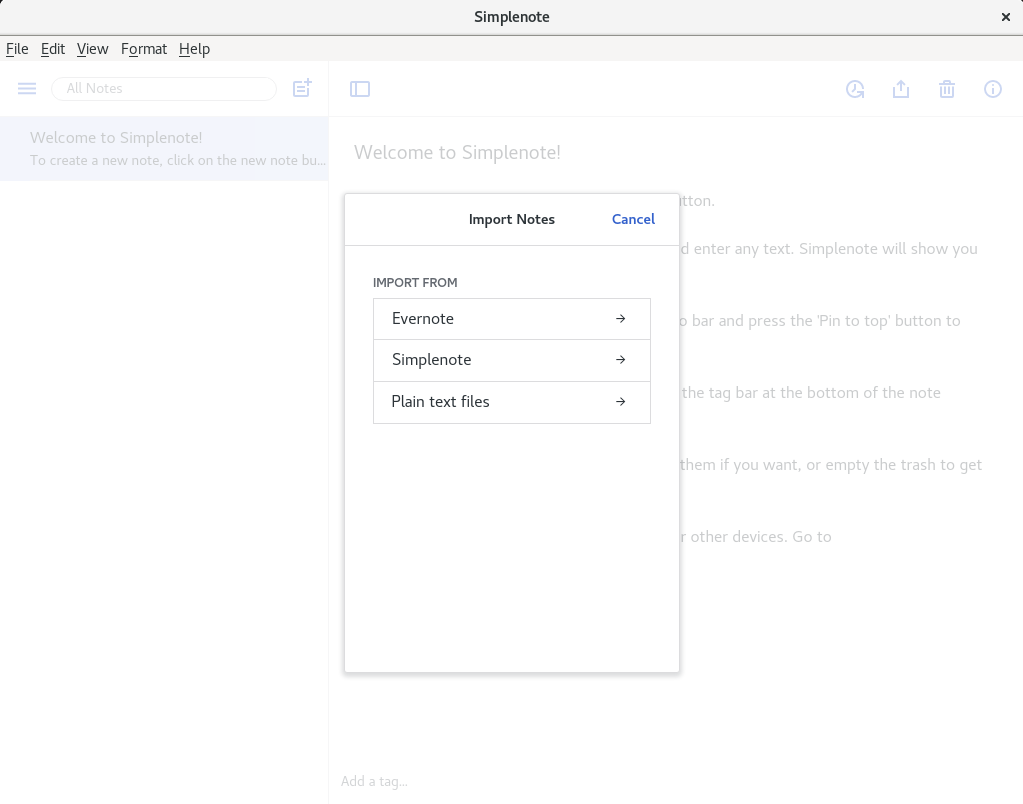Click the share note icon
Screen dimensions: 1023x804
coord(901,89)
